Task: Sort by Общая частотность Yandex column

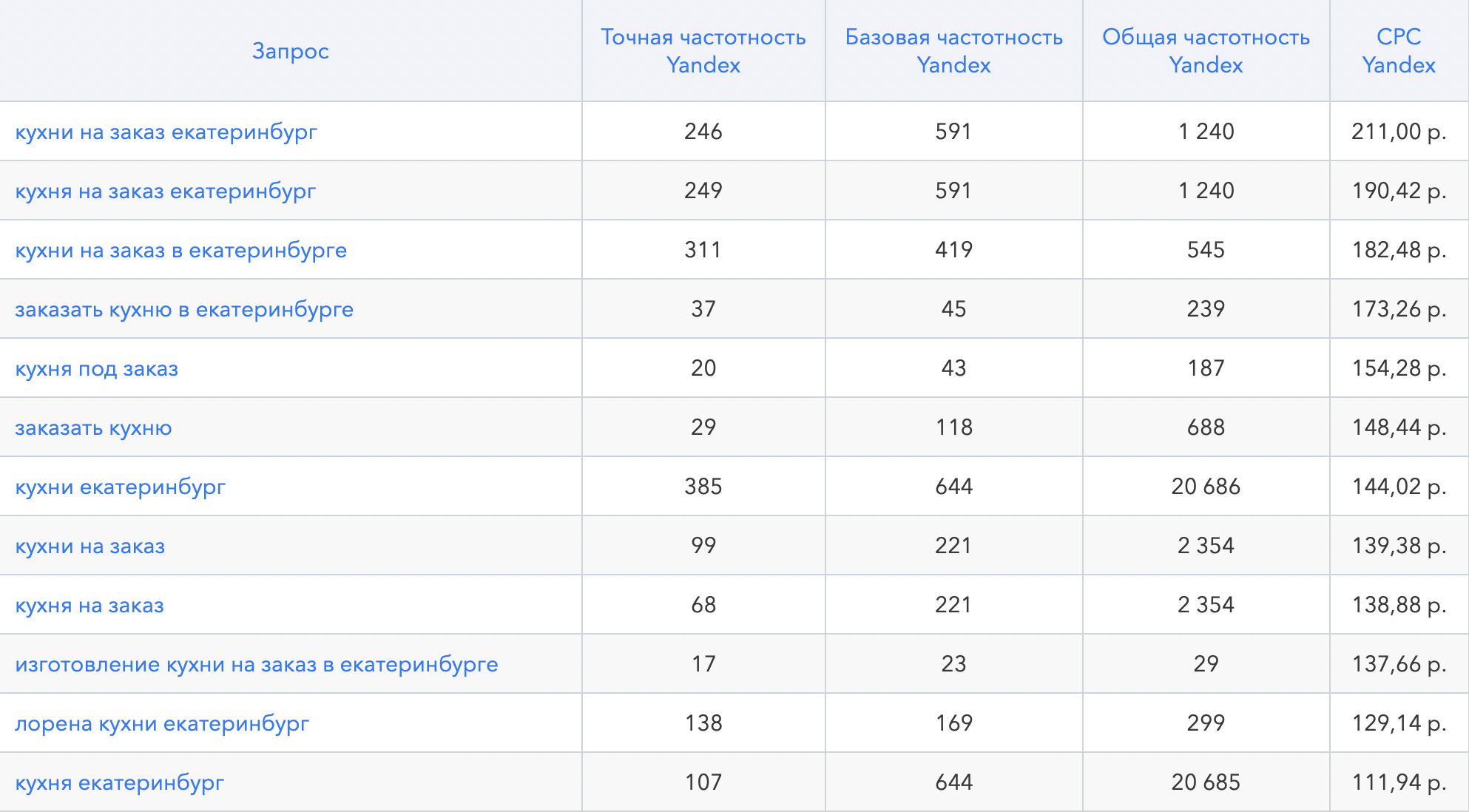Action: (x=1206, y=51)
